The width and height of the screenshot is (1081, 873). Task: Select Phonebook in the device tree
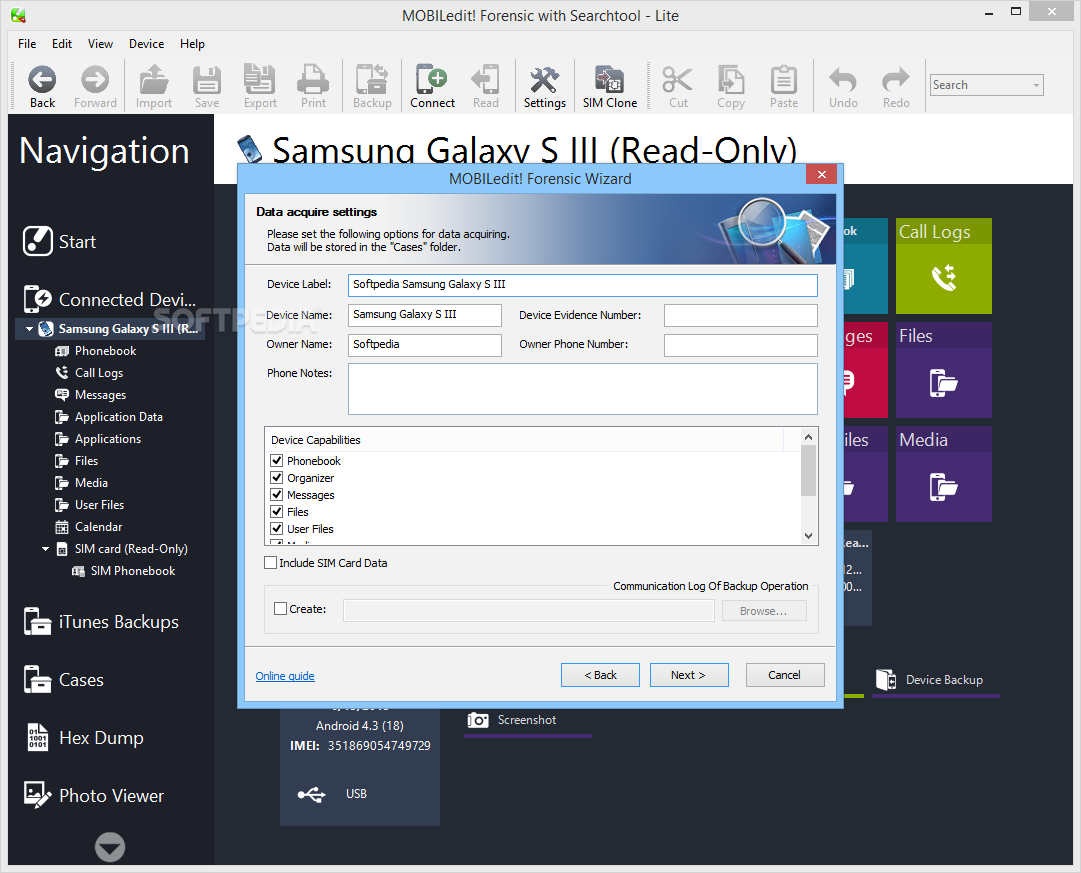pos(105,351)
